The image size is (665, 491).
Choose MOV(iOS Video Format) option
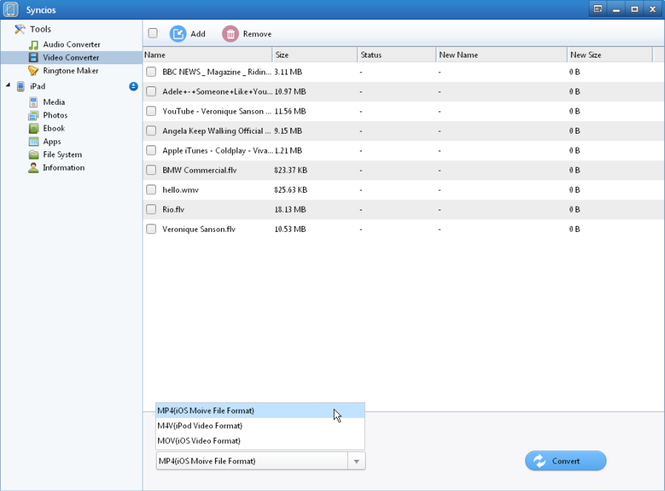[x=260, y=441]
